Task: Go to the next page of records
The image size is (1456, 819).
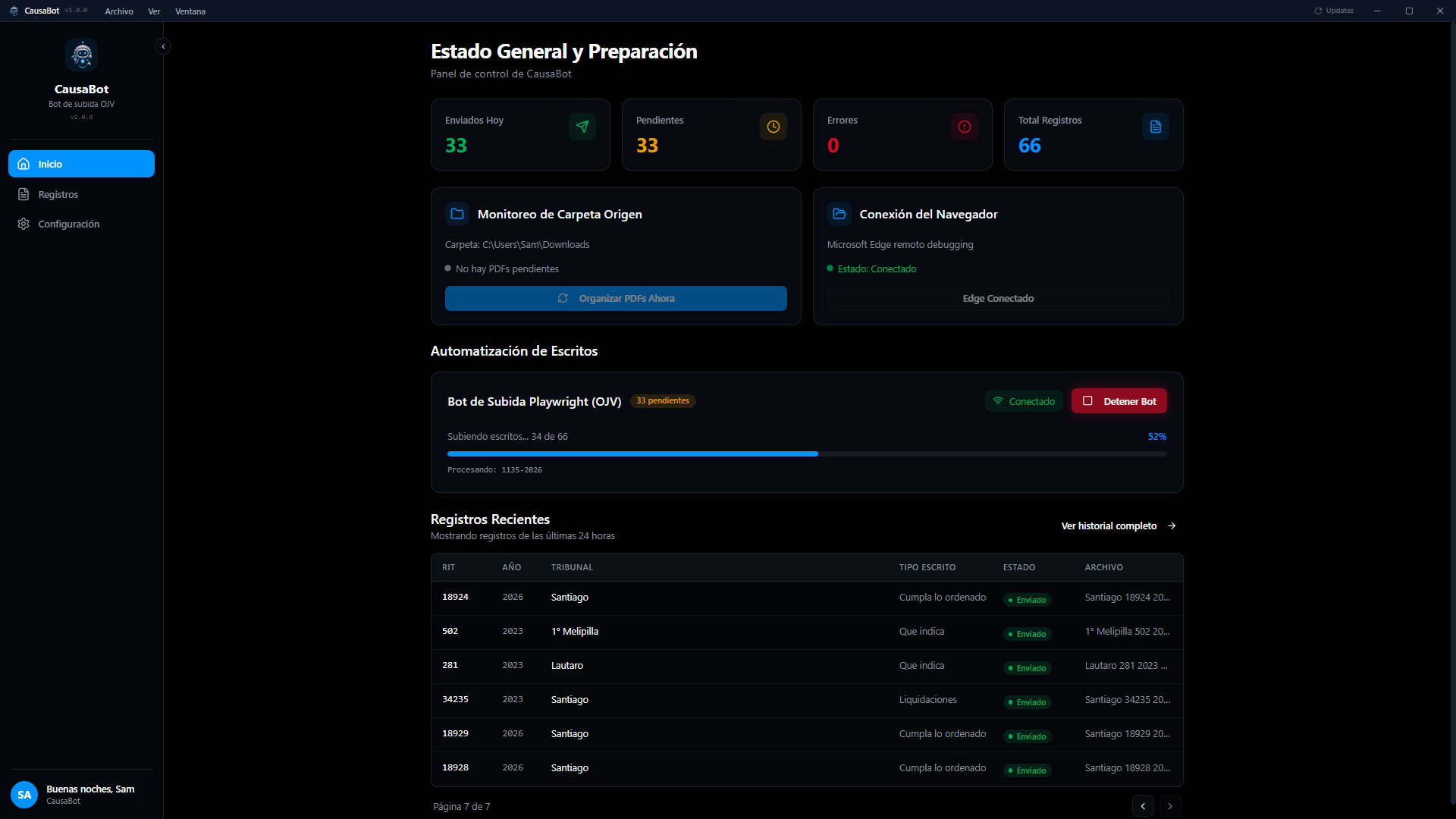Action: [1170, 806]
